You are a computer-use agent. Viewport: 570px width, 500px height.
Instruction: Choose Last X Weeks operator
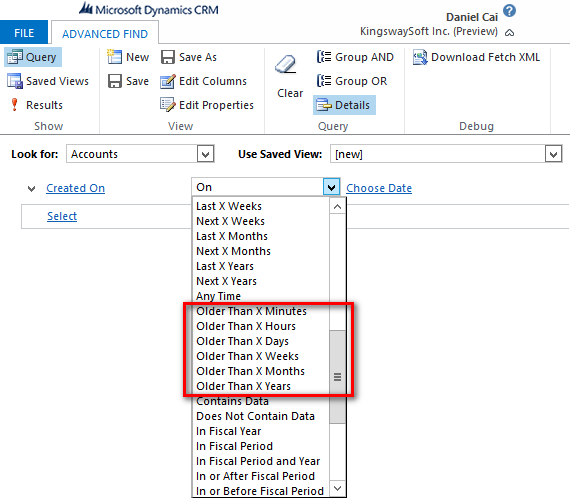pos(261,206)
